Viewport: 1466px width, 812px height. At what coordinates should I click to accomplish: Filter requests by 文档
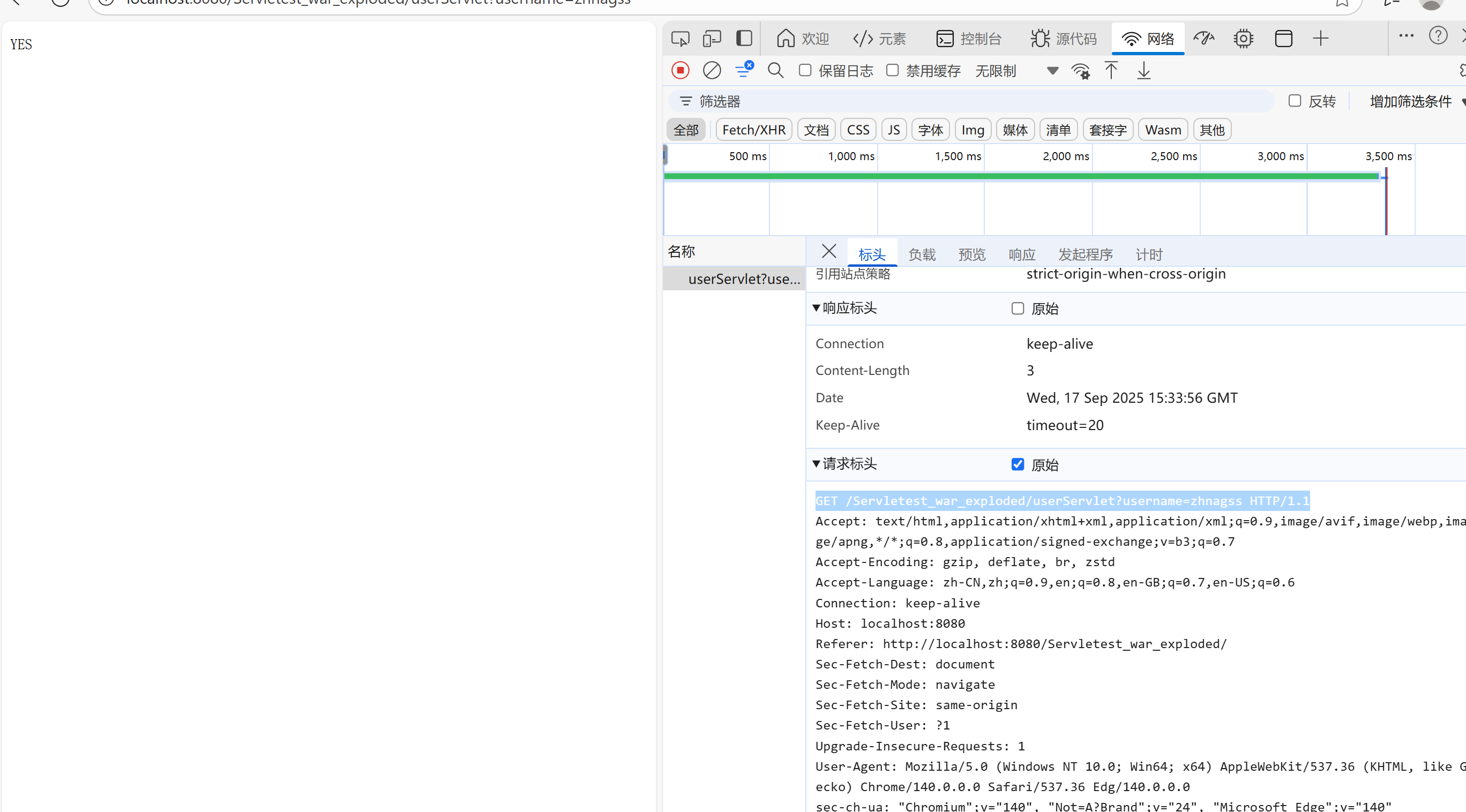816,130
